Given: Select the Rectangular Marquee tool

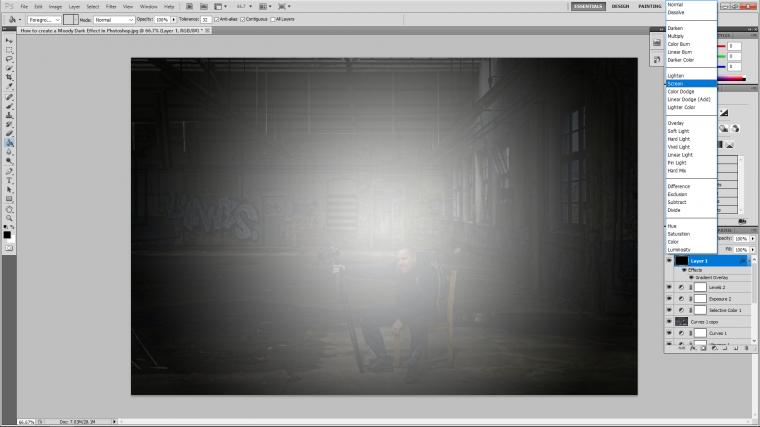Looking at the screenshot, I should [x=9, y=50].
